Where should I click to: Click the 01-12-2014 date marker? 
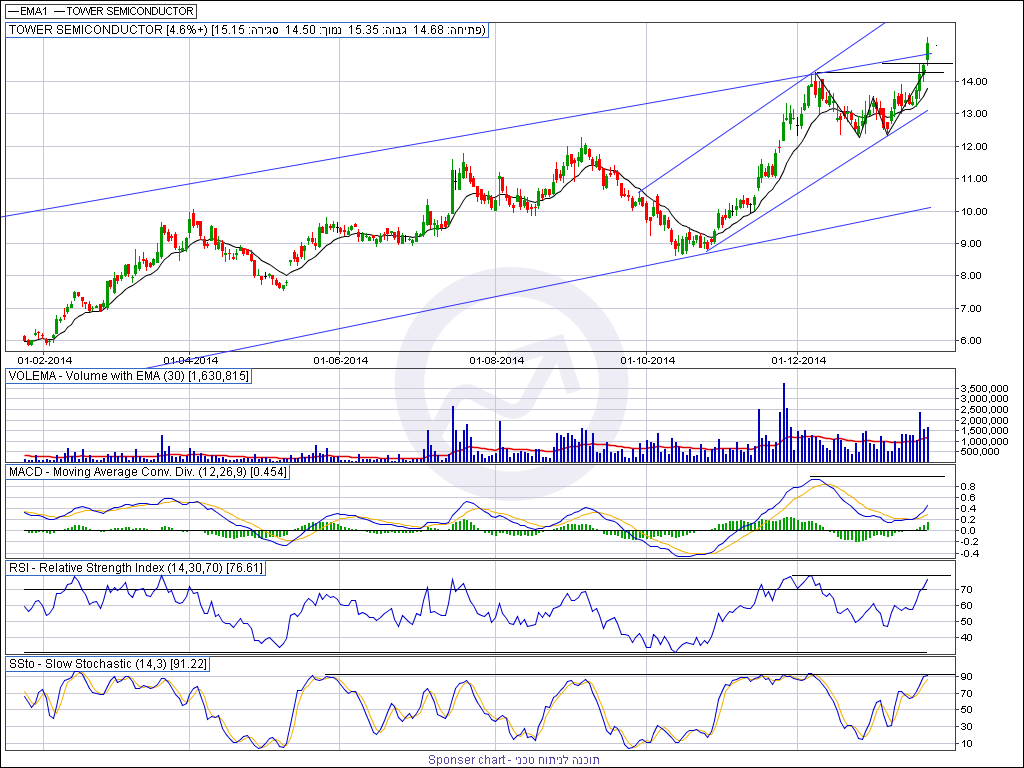tap(797, 359)
